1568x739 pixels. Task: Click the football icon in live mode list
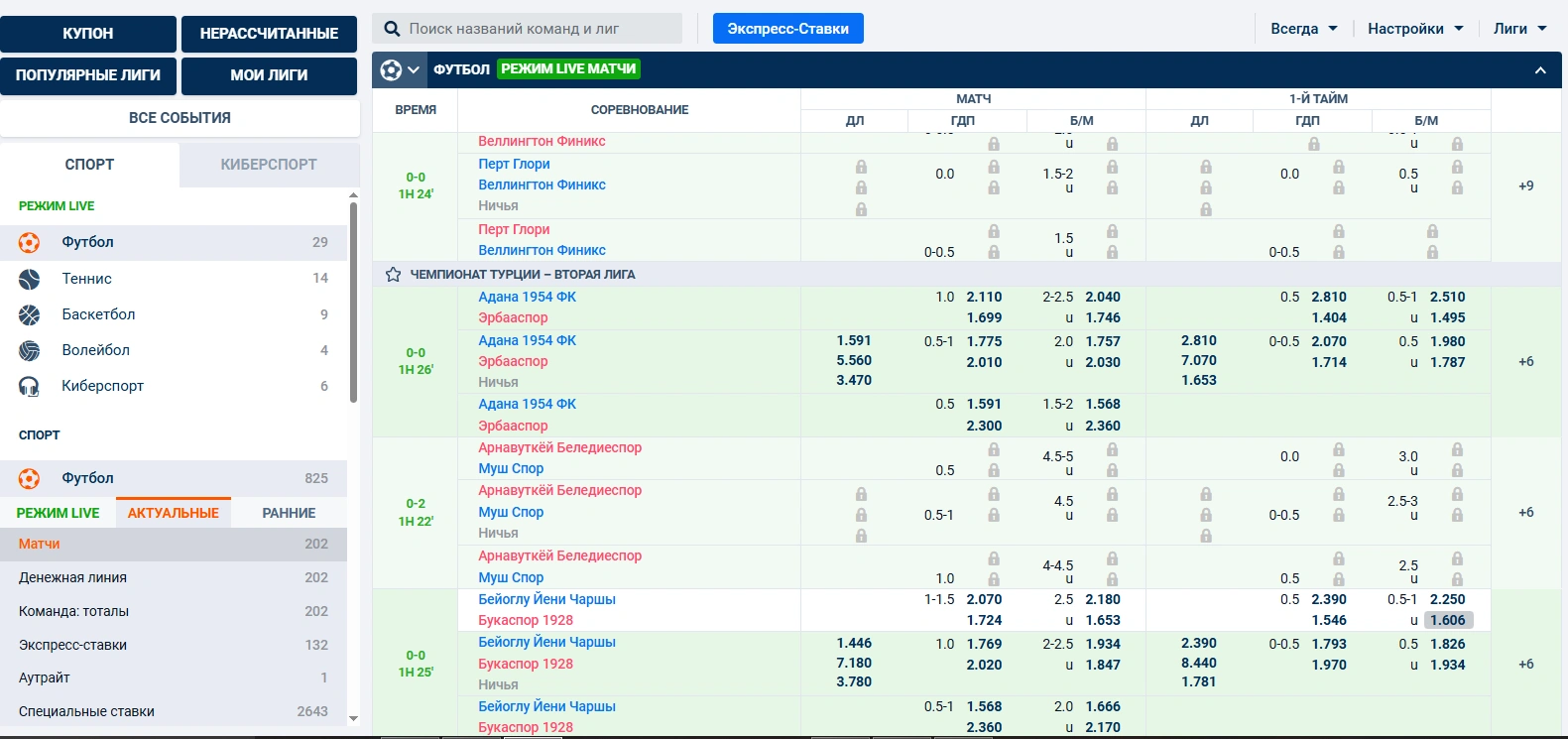[x=30, y=242]
